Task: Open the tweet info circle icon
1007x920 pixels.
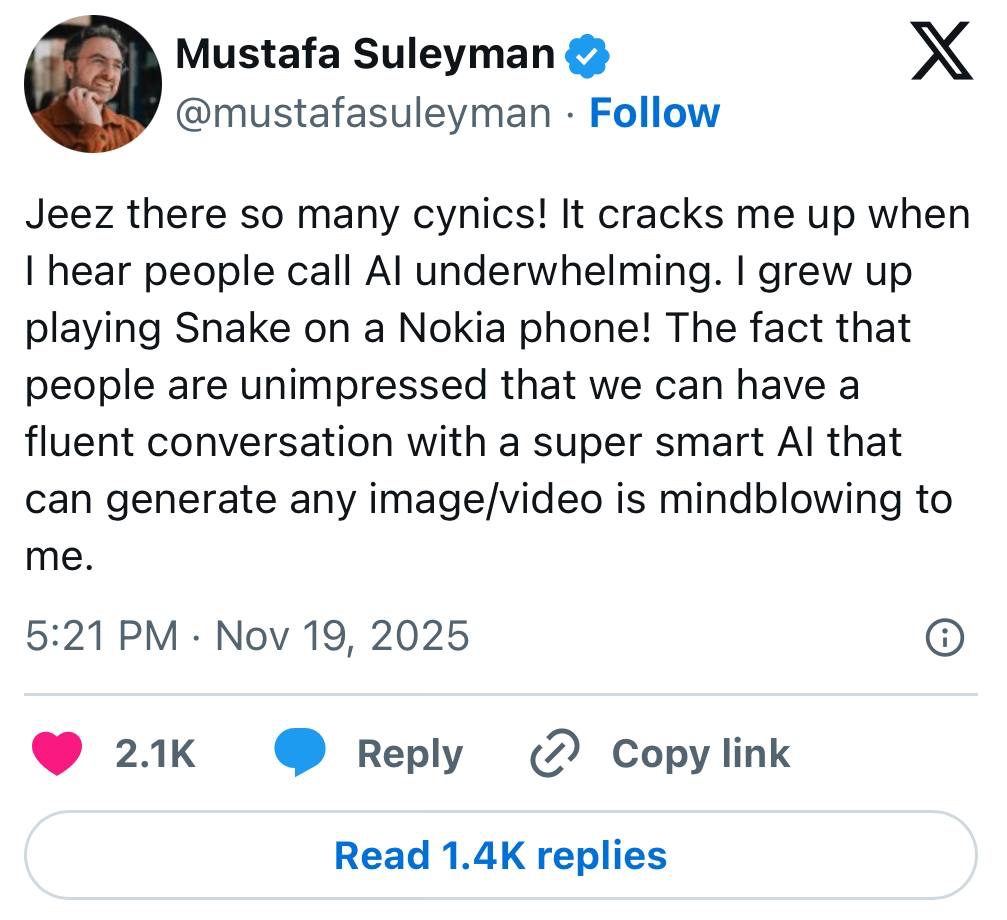Action: tap(945, 636)
